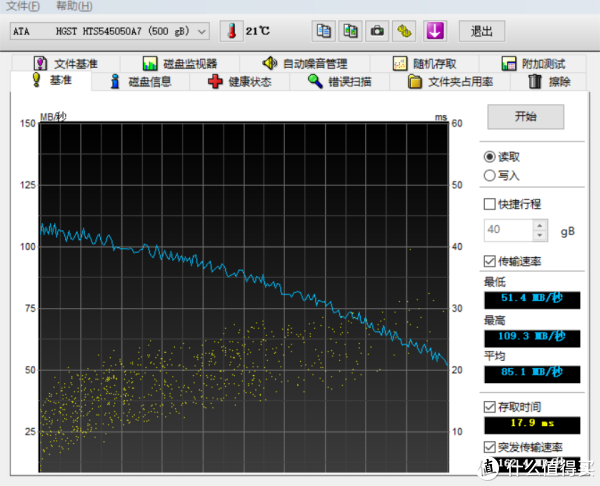
Task: Click the blue transfer rate graph line
Action: coord(244,274)
